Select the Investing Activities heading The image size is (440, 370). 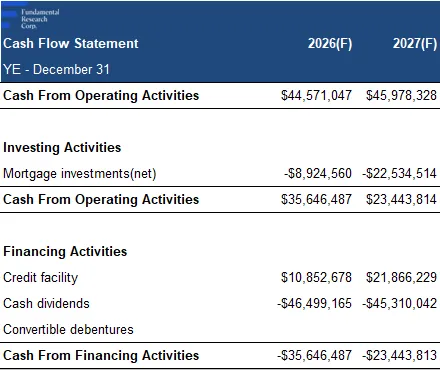pyautogui.click(x=62, y=148)
